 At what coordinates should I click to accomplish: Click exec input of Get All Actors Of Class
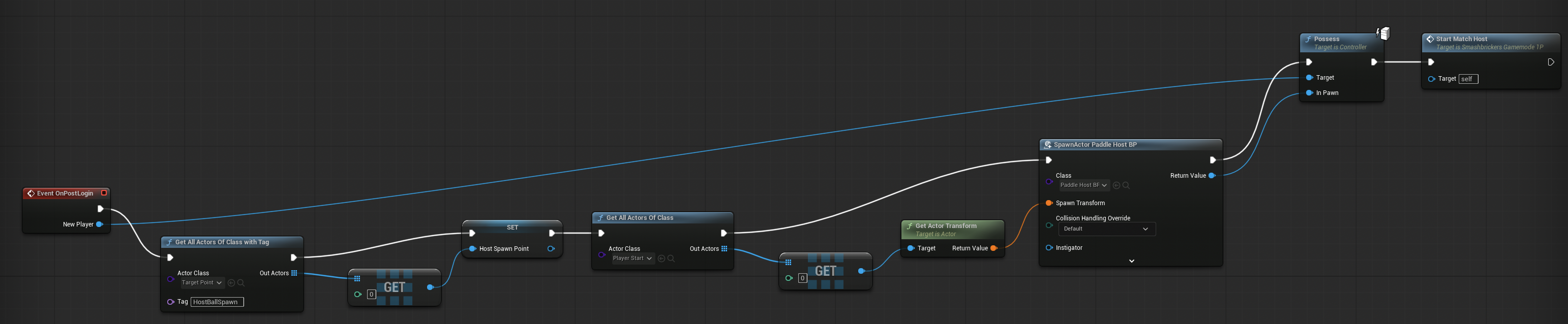601,234
